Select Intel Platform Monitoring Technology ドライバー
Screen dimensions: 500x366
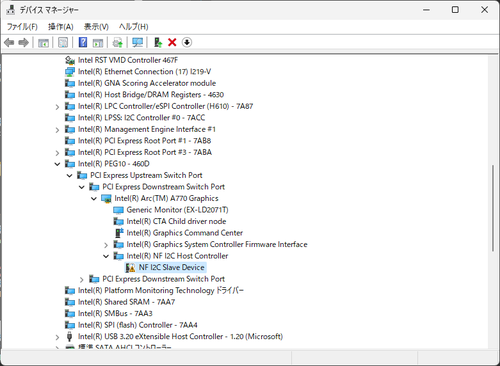point(161,290)
